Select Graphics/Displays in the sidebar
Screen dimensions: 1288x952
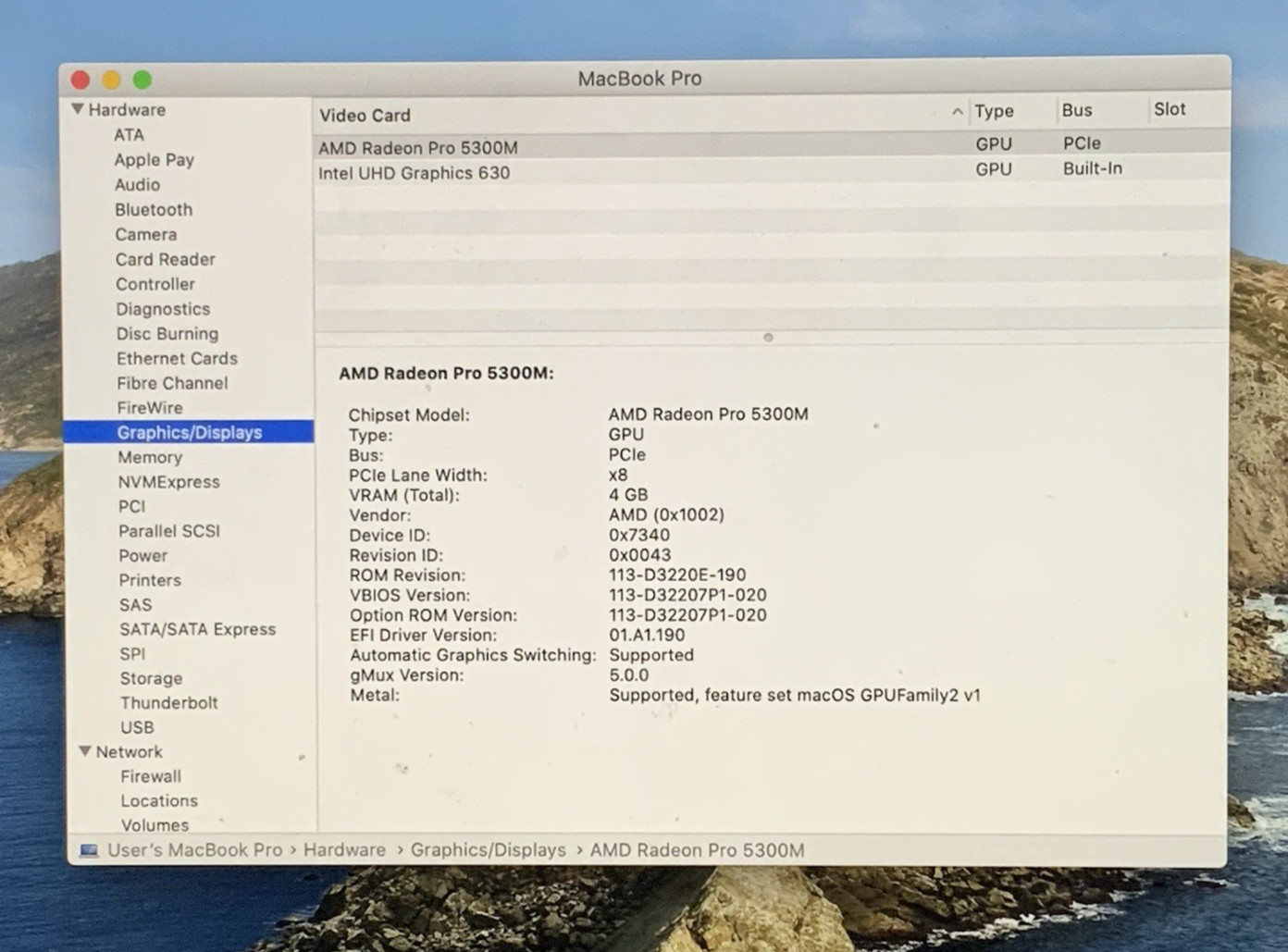coord(189,432)
